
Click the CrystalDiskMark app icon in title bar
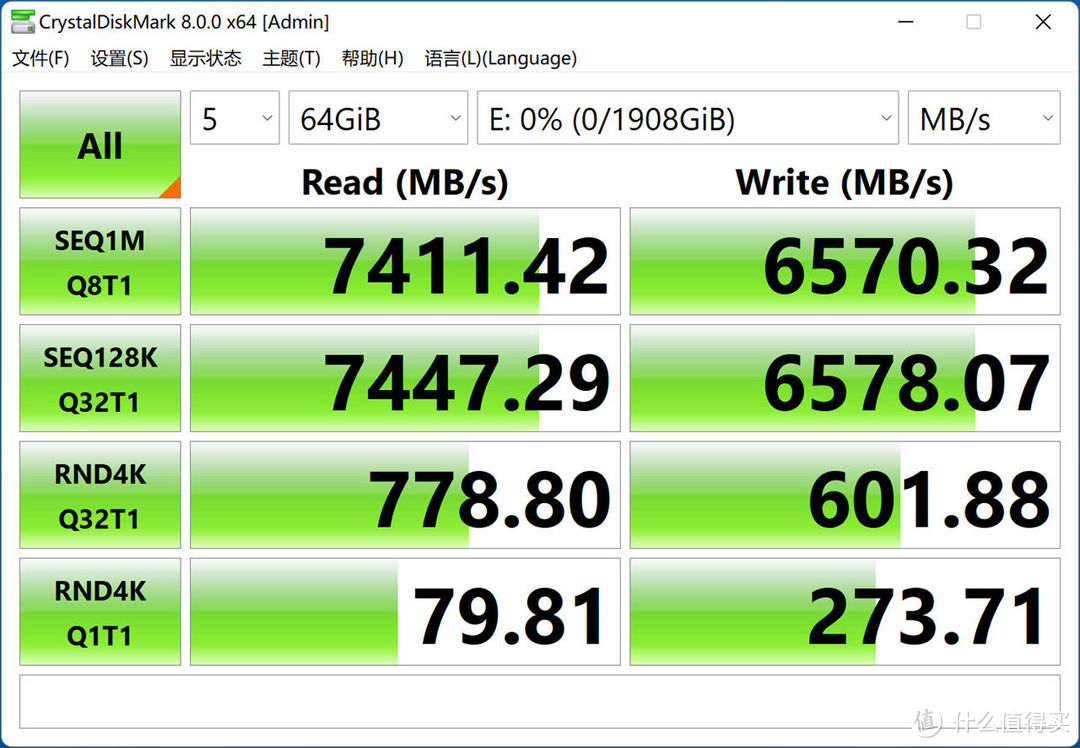[22, 22]
